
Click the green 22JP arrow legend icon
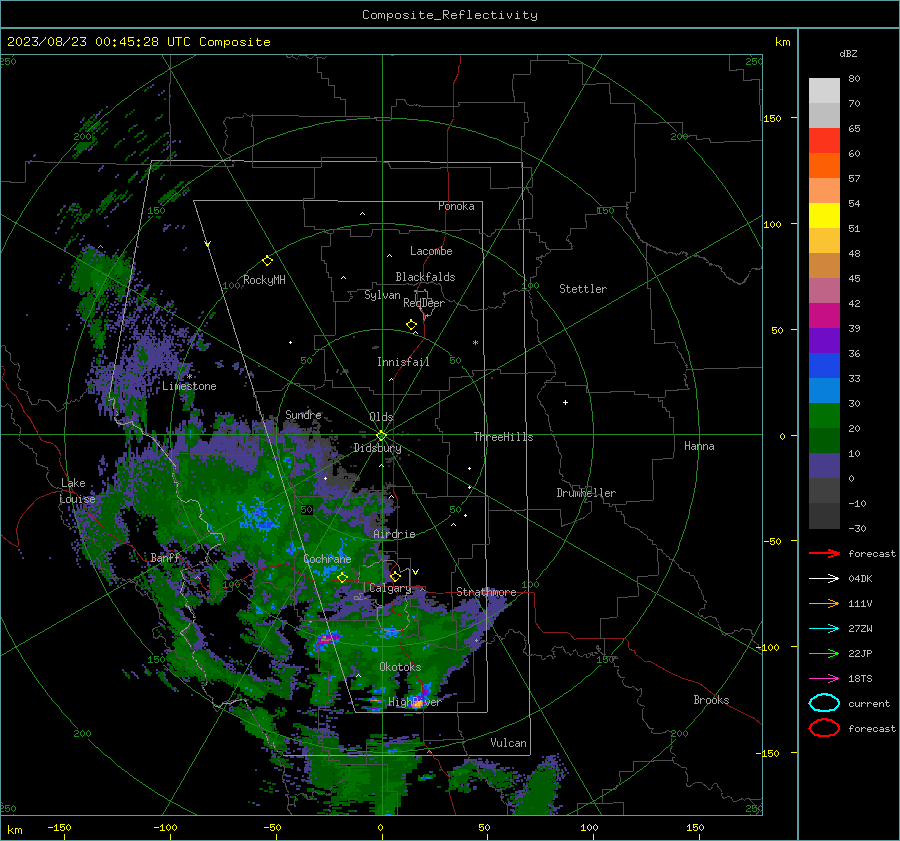point(824,653)
